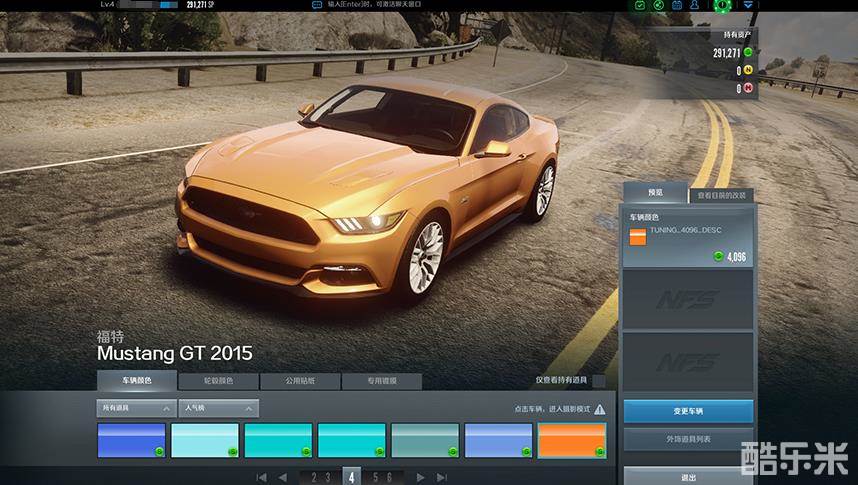Switch to the 轮毂颜色 tab
The image size is (858, 485).
point(218,381)
